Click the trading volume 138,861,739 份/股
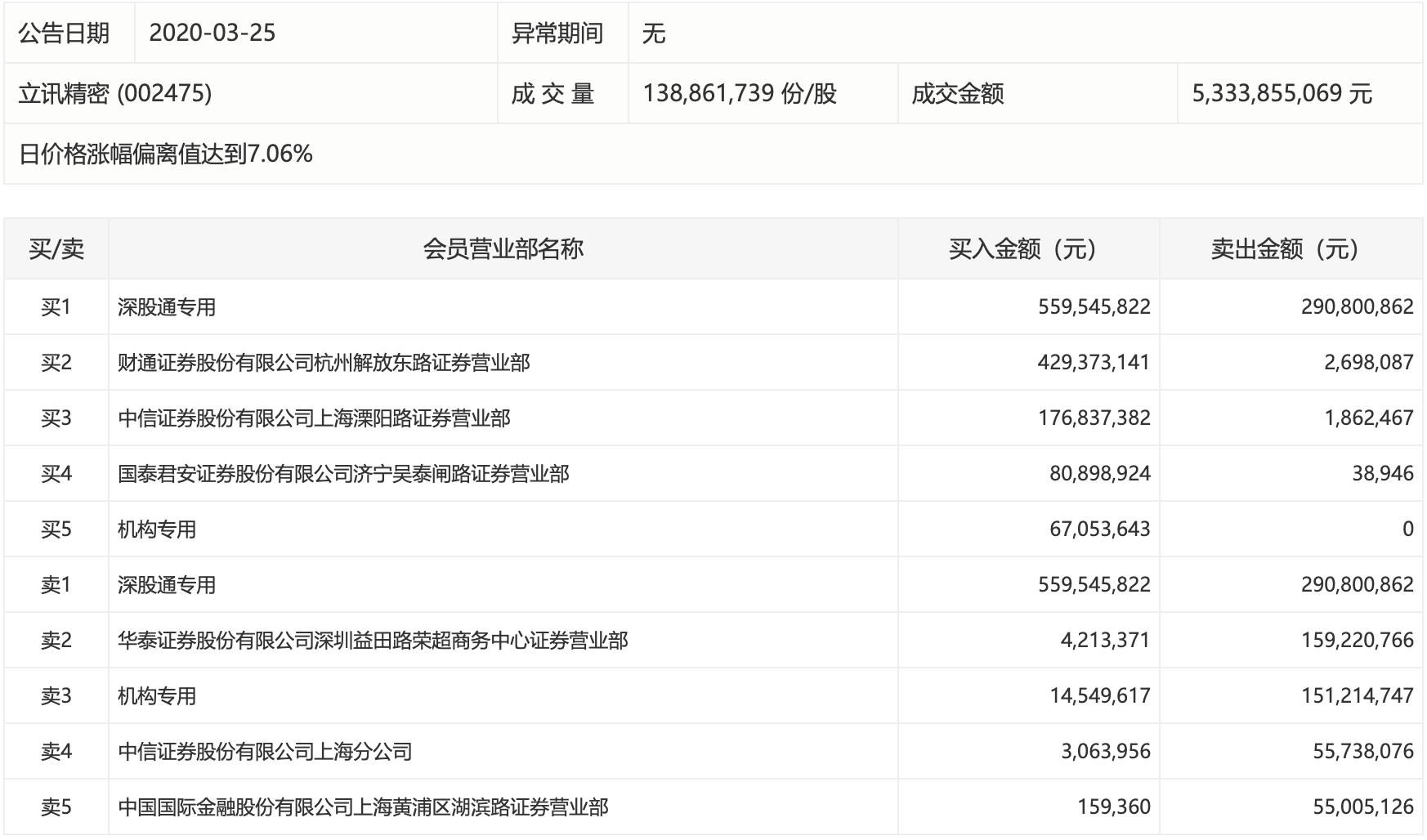 click(x=740, y=94)
